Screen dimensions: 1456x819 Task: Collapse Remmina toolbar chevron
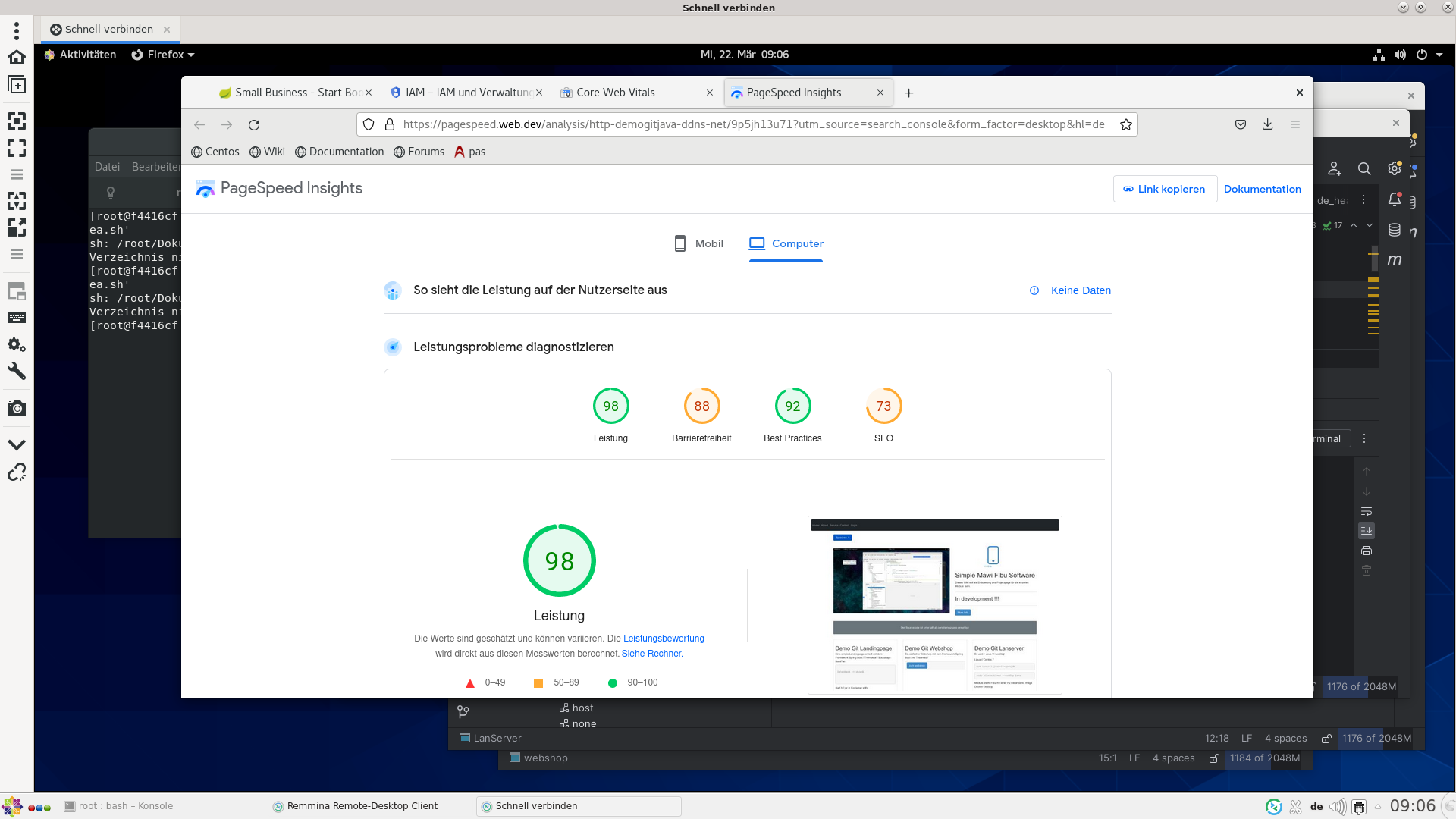[x=17, y=444]
